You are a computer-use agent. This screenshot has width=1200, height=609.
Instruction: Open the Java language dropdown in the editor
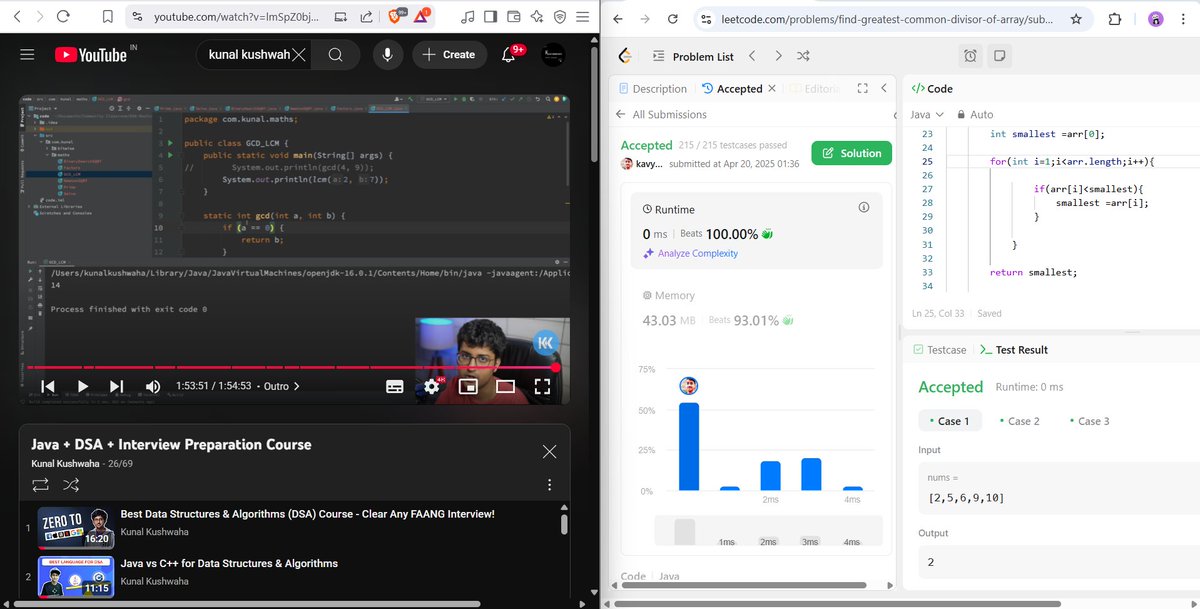(926, 115)
